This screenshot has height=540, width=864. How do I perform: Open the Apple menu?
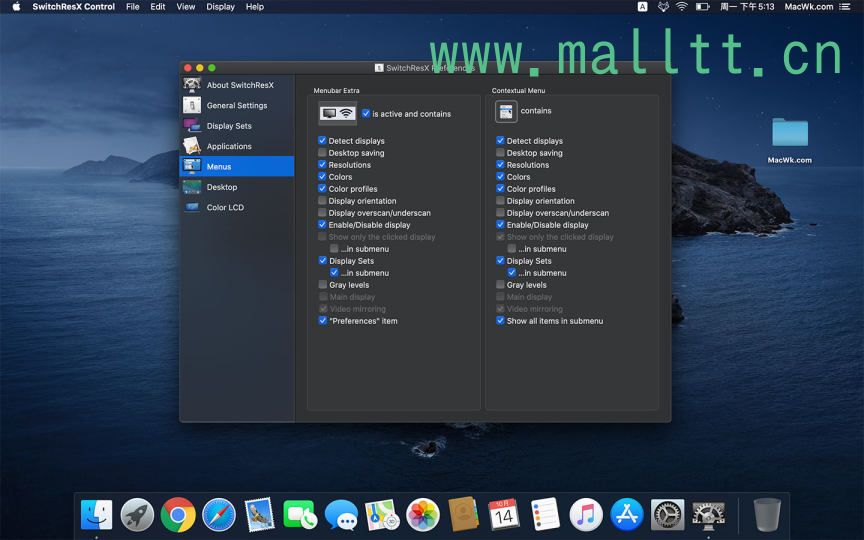click(x=16, y=7)
